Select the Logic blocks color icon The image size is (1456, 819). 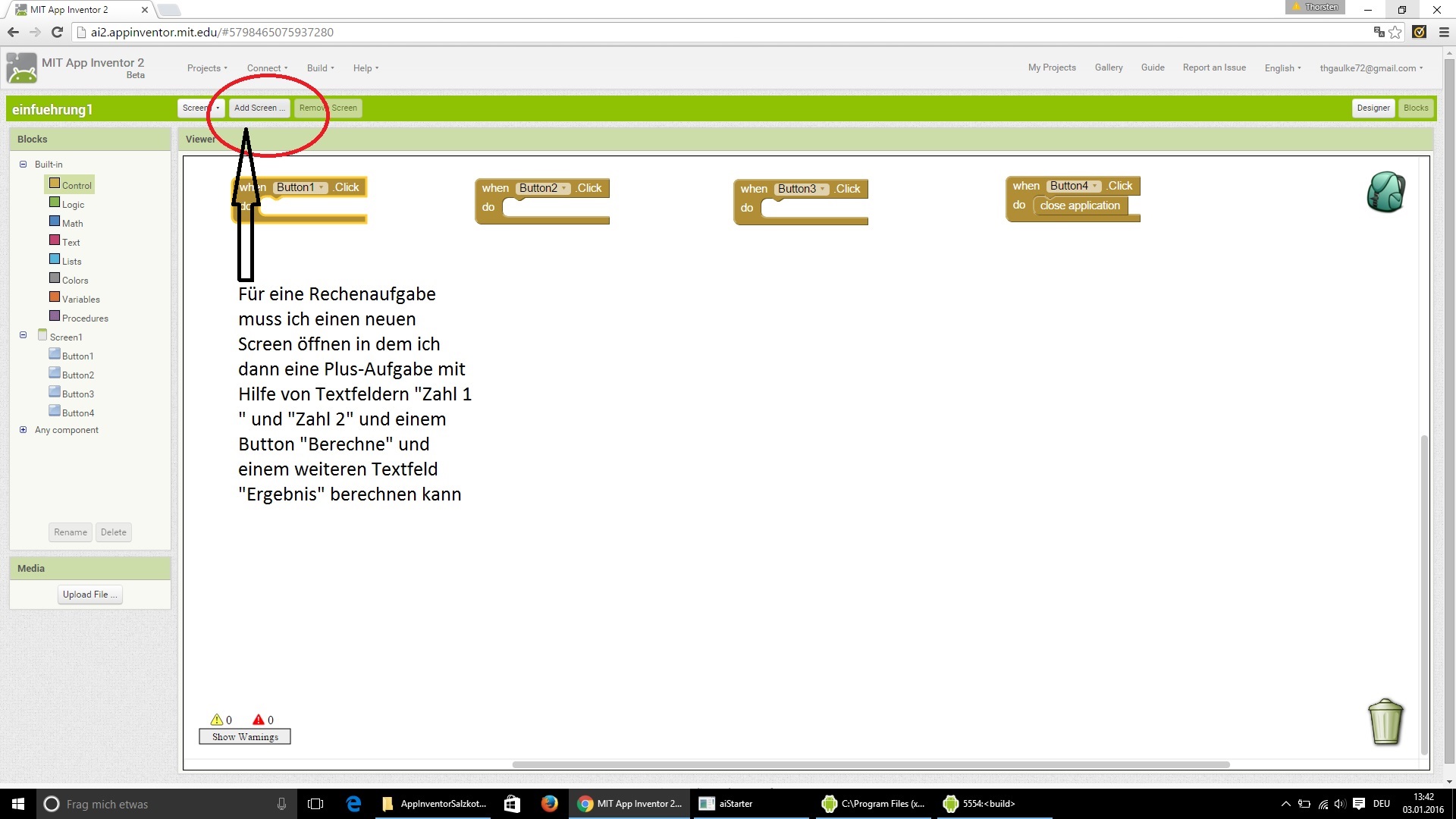click(55, 202)
